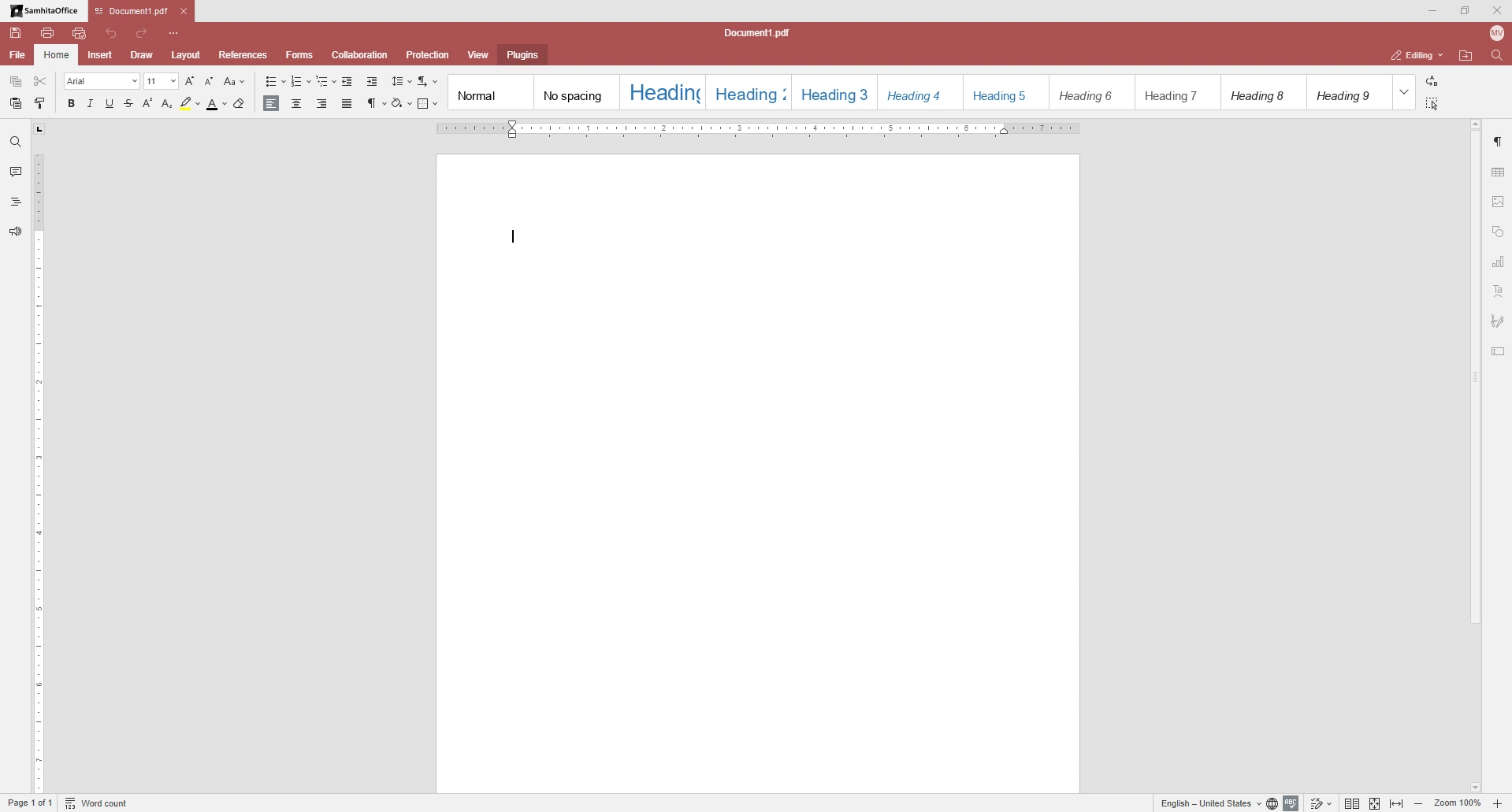Expand the styles gallery arrow

point(1405,93)
